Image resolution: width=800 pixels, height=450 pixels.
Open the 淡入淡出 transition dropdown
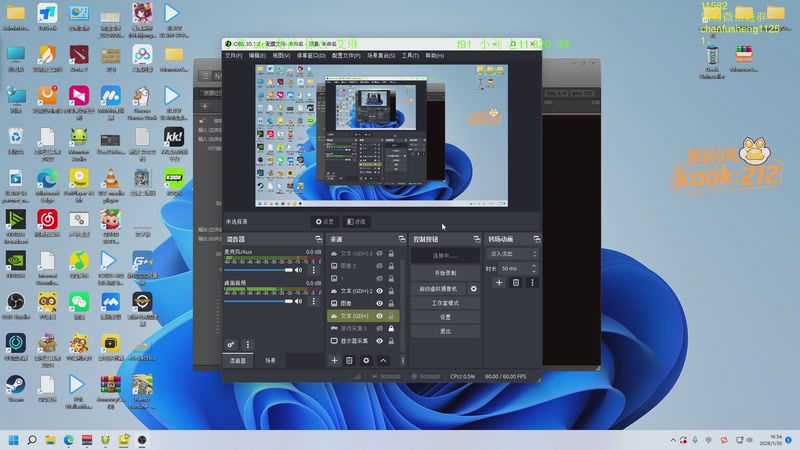[x=511, y=254]
